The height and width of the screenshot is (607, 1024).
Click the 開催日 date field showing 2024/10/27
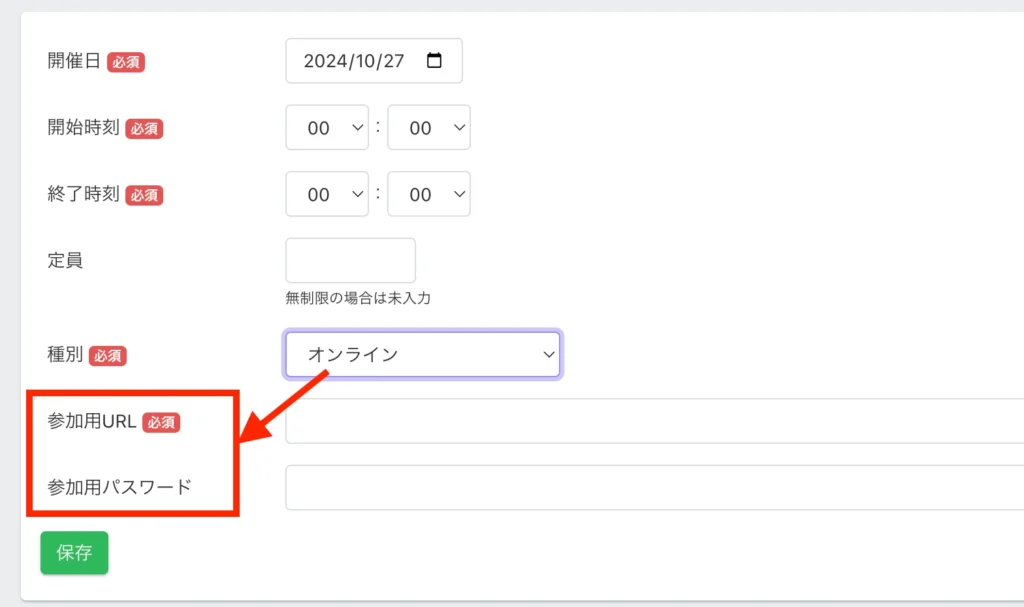tap(374, 61)
